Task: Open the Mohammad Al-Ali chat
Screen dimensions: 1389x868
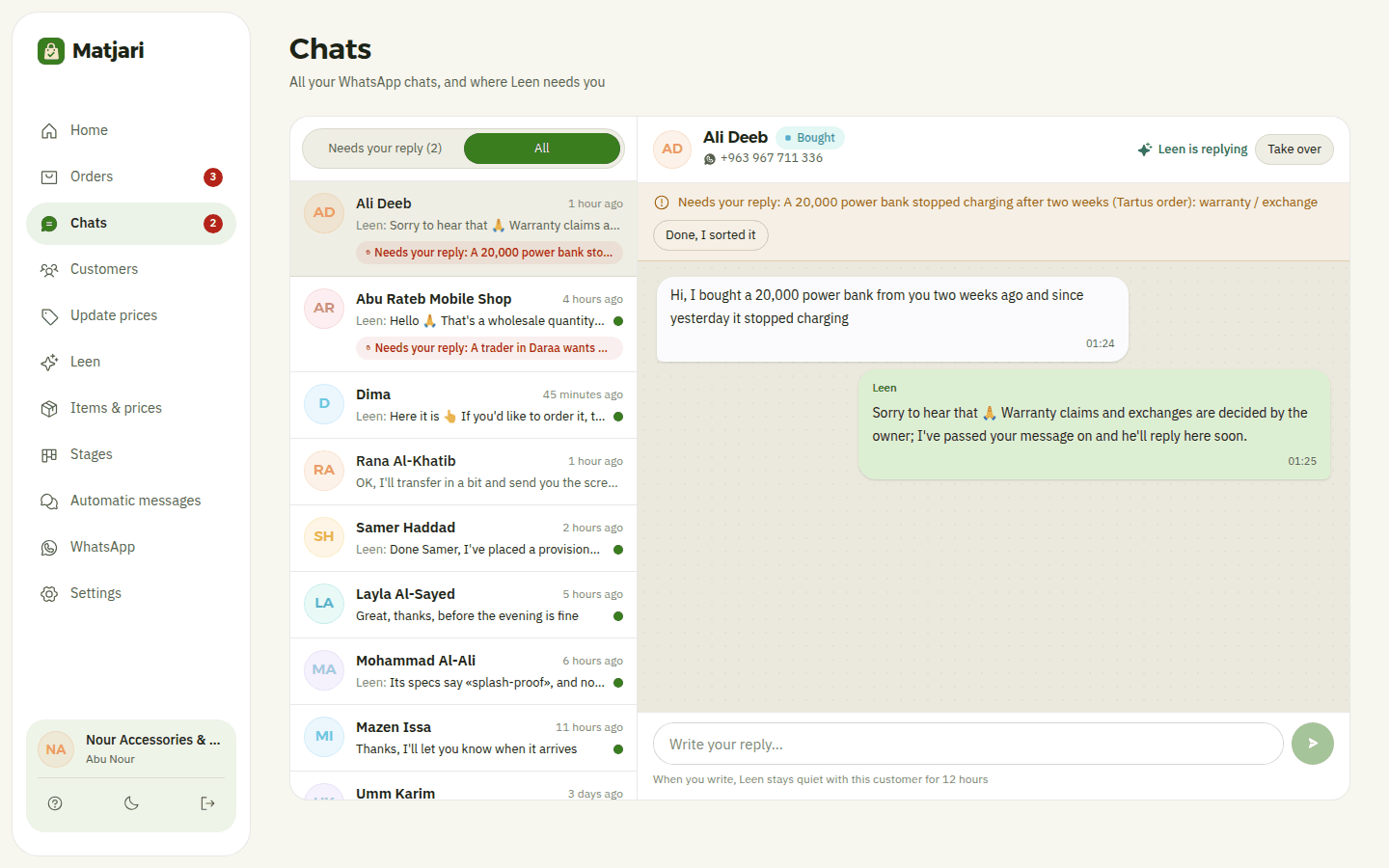Action: tap(463, 671)
